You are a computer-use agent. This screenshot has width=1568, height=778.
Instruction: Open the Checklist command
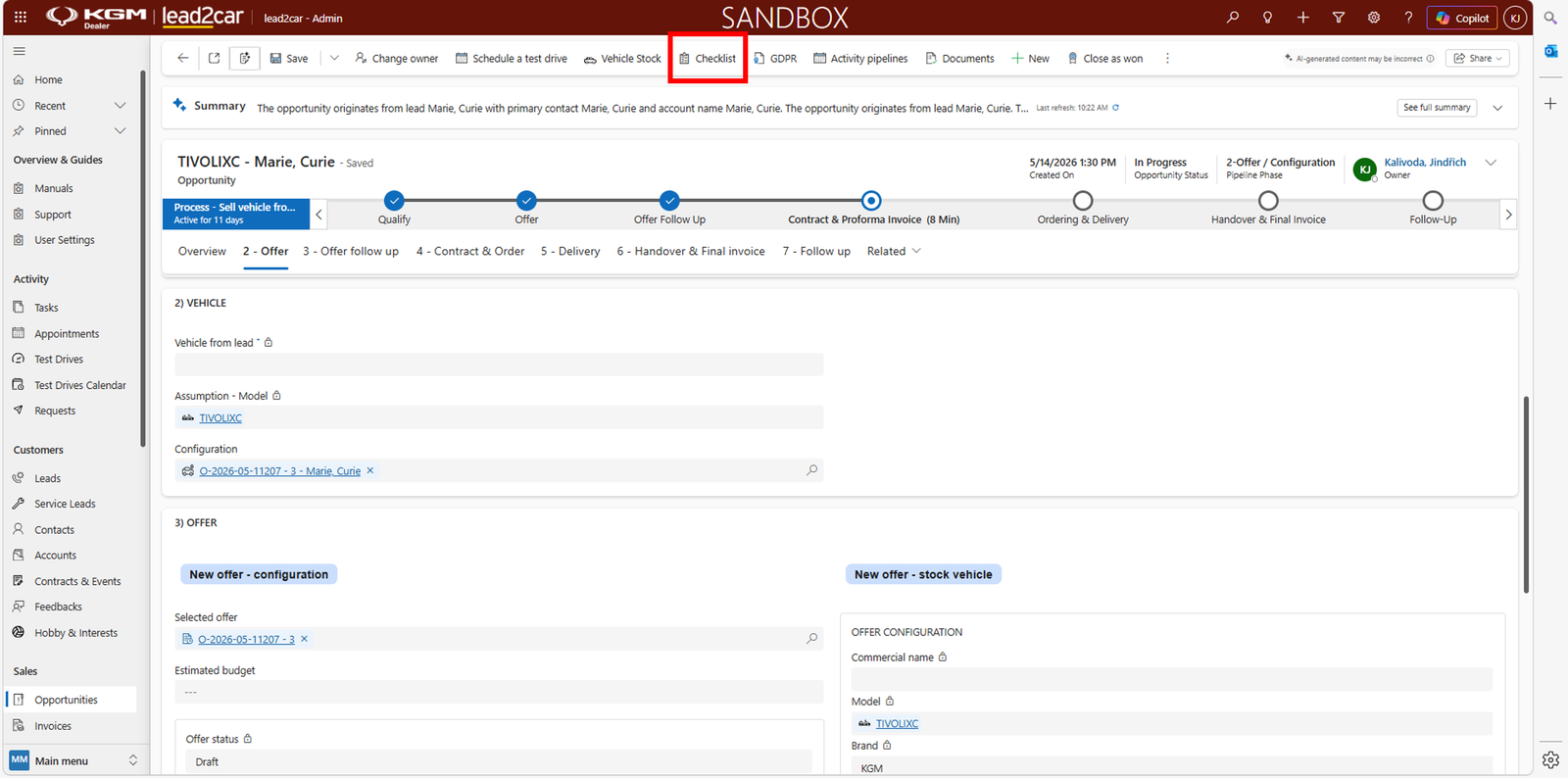708,59
